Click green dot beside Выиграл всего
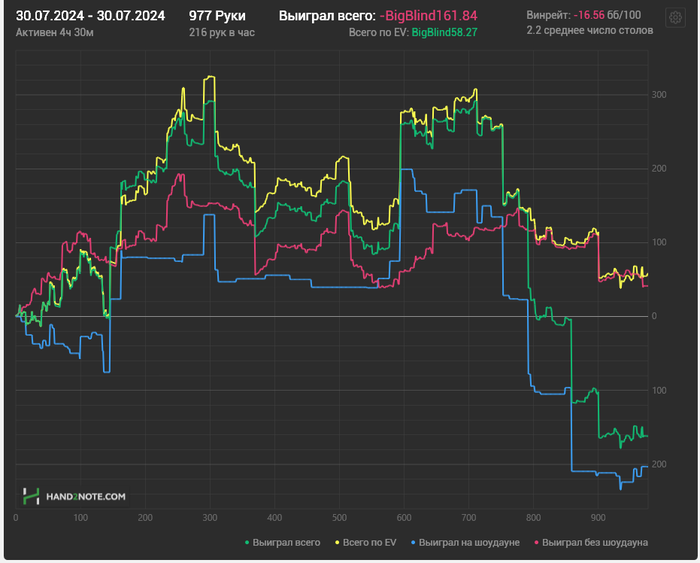Viewport: 700px width, 563px height. click(x=247, y=543)
